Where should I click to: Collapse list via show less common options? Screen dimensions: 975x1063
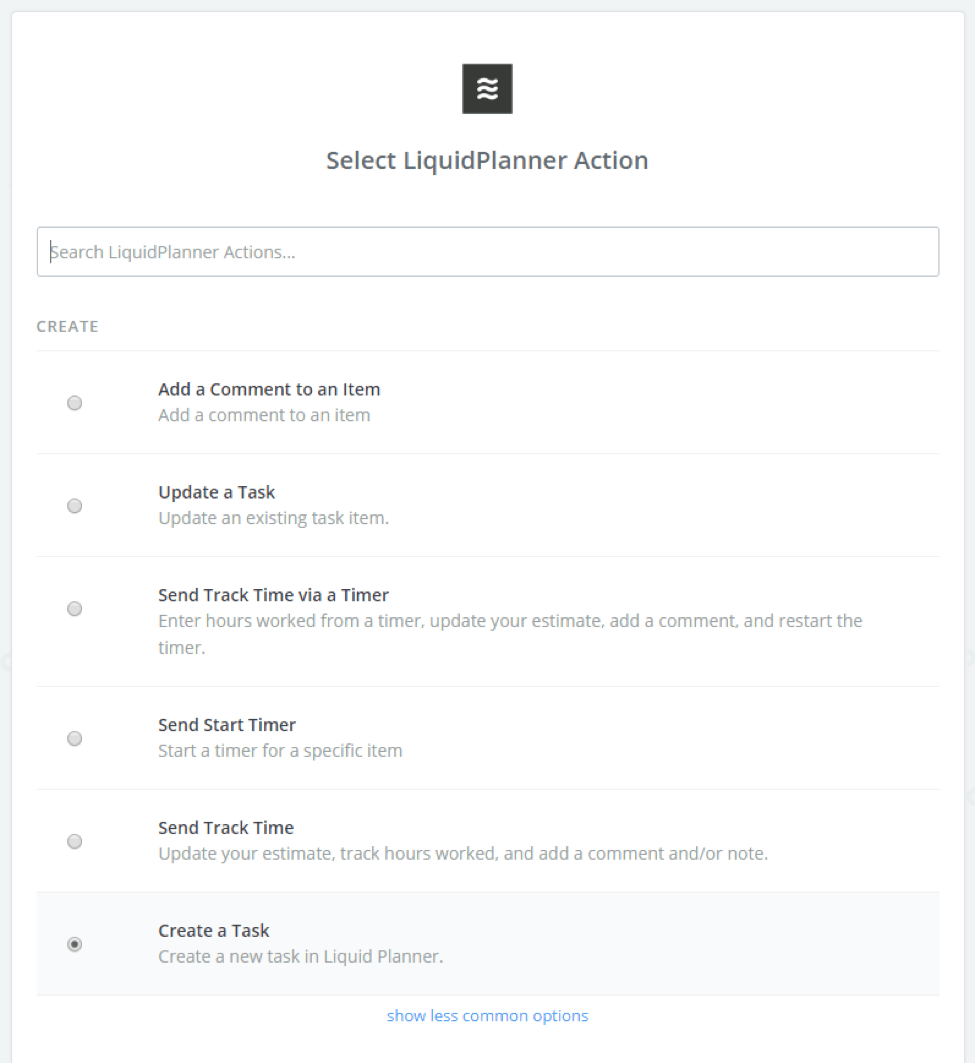click(488, 1016)
